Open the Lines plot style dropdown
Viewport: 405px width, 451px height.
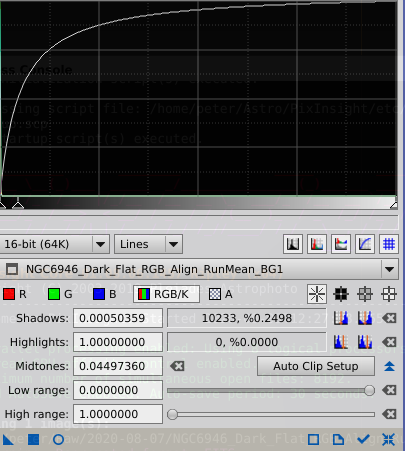coord(148,244)
